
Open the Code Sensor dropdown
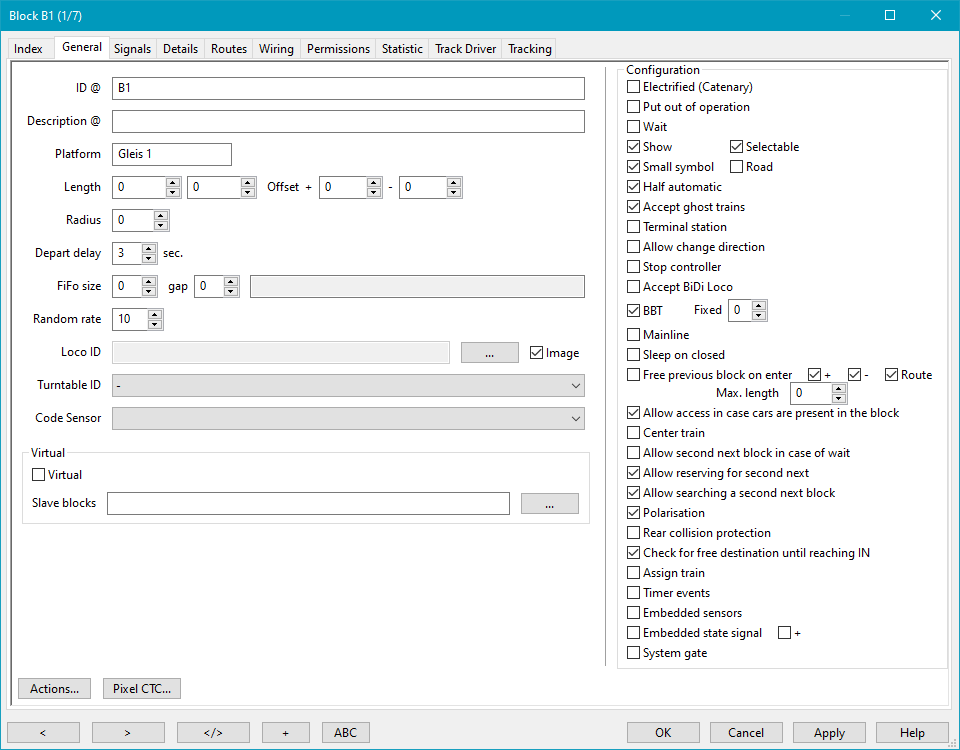pos(575,419)
